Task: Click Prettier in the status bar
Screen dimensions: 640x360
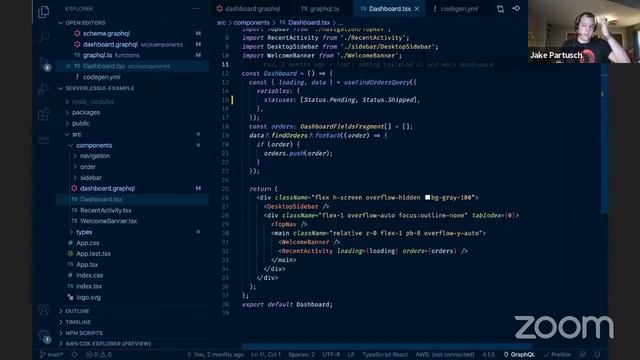Action: 558,355
